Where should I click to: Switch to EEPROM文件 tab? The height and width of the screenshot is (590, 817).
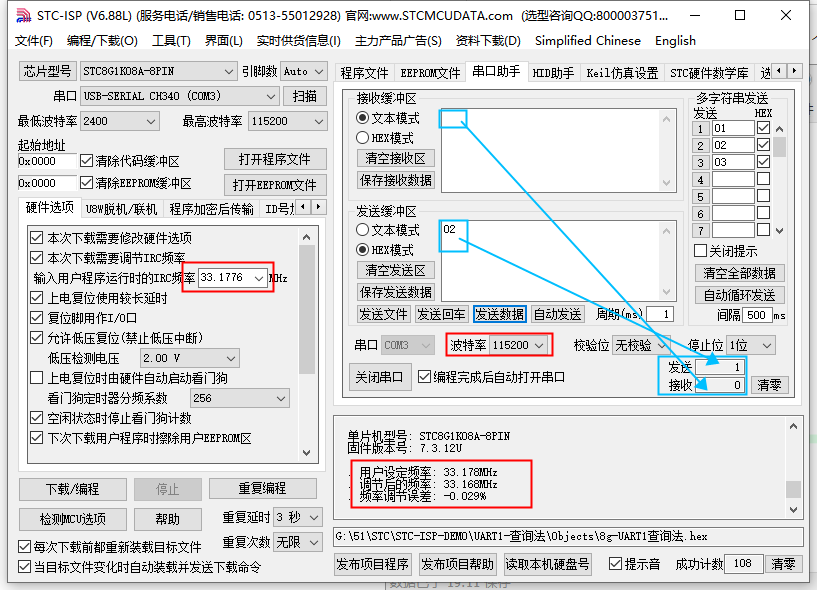tap(430, 73)
